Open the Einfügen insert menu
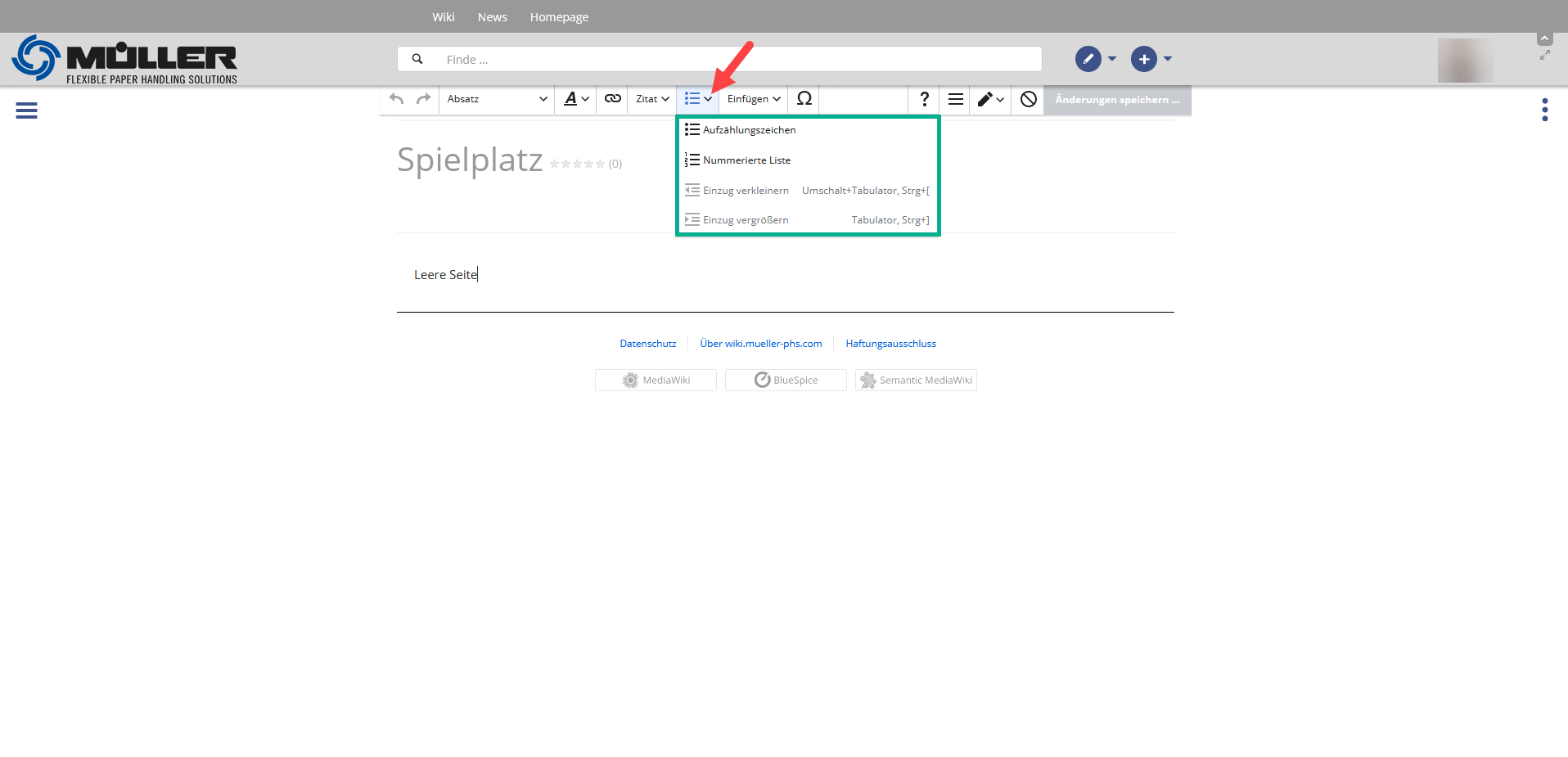This screenshot has width=1568, height=757. (753, 99)
